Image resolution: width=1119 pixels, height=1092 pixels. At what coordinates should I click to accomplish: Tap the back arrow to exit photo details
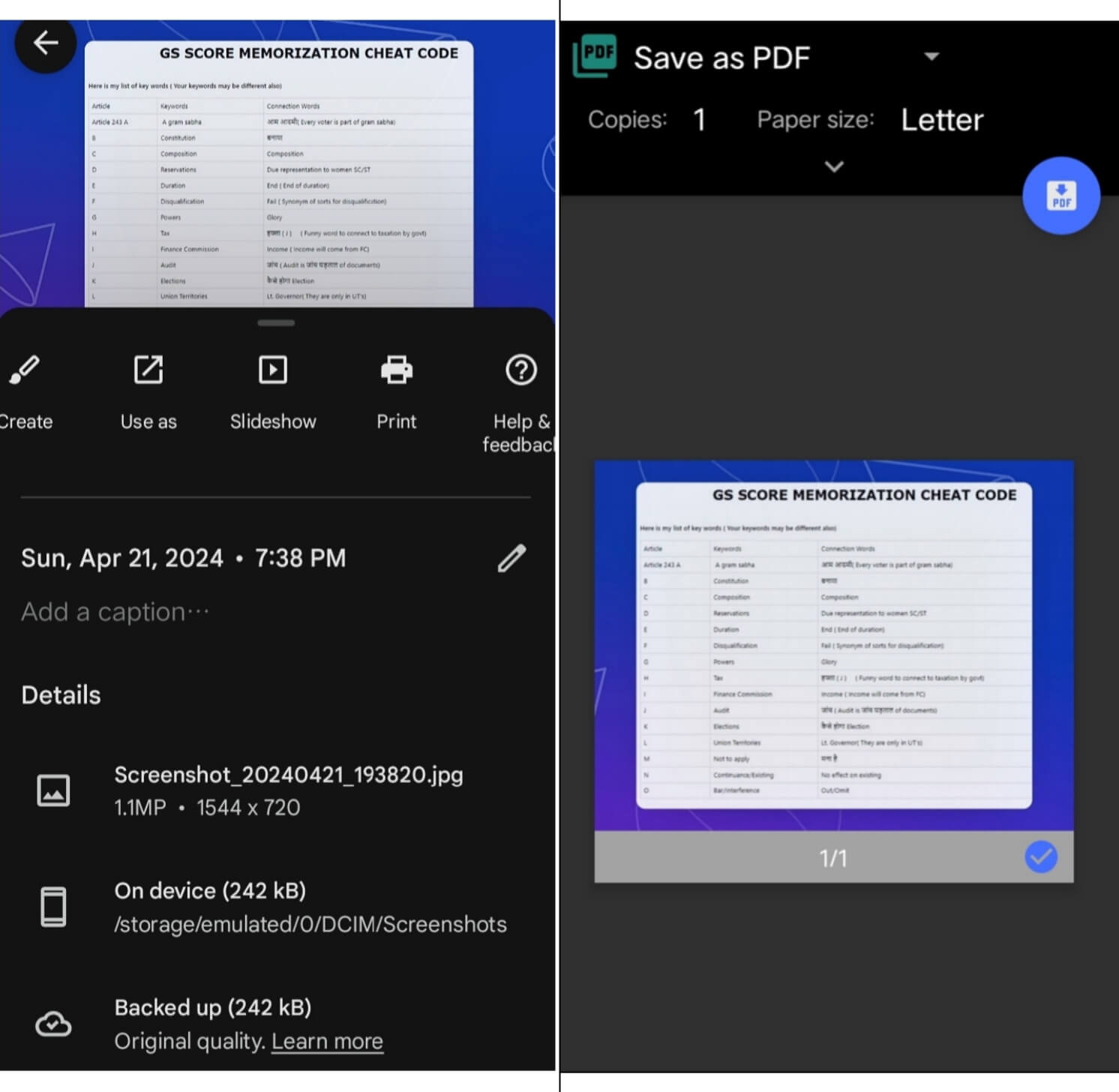click(x=45, y=43)
